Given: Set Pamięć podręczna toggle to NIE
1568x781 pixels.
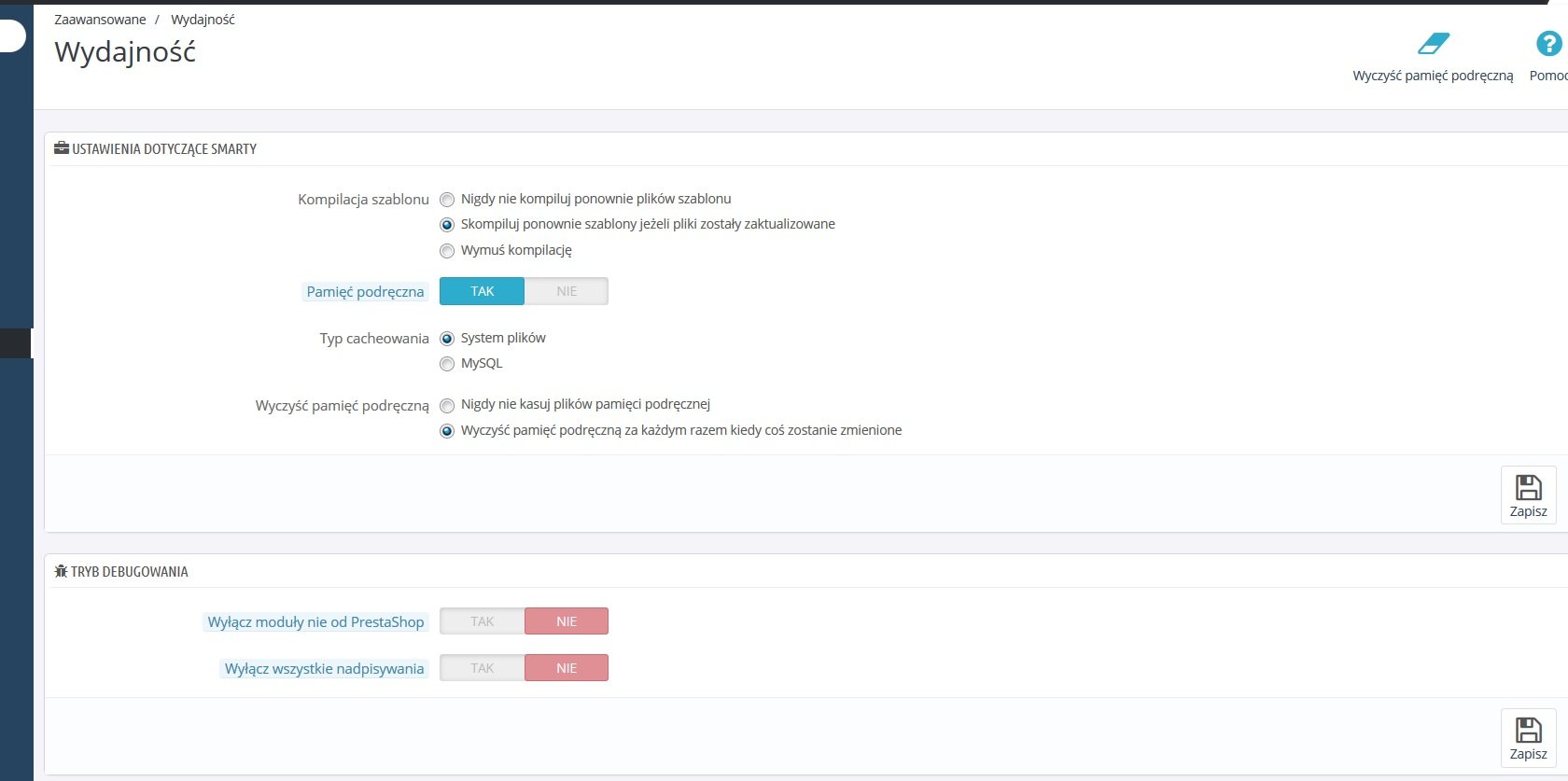Looking at the screenshot, I should click(x=567, y=291).
